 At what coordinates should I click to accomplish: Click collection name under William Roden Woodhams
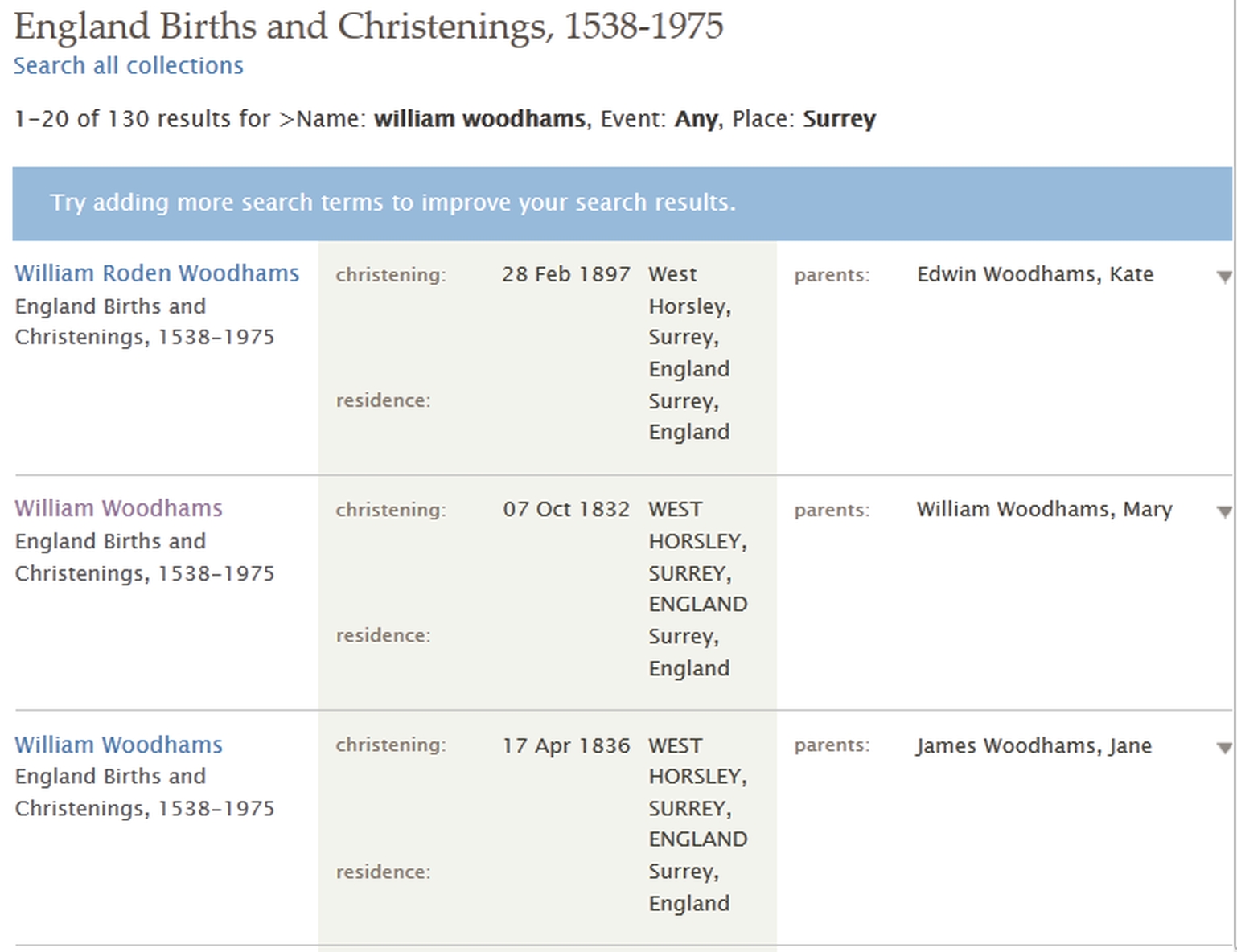pyautogui.click(x=145, y=321)
